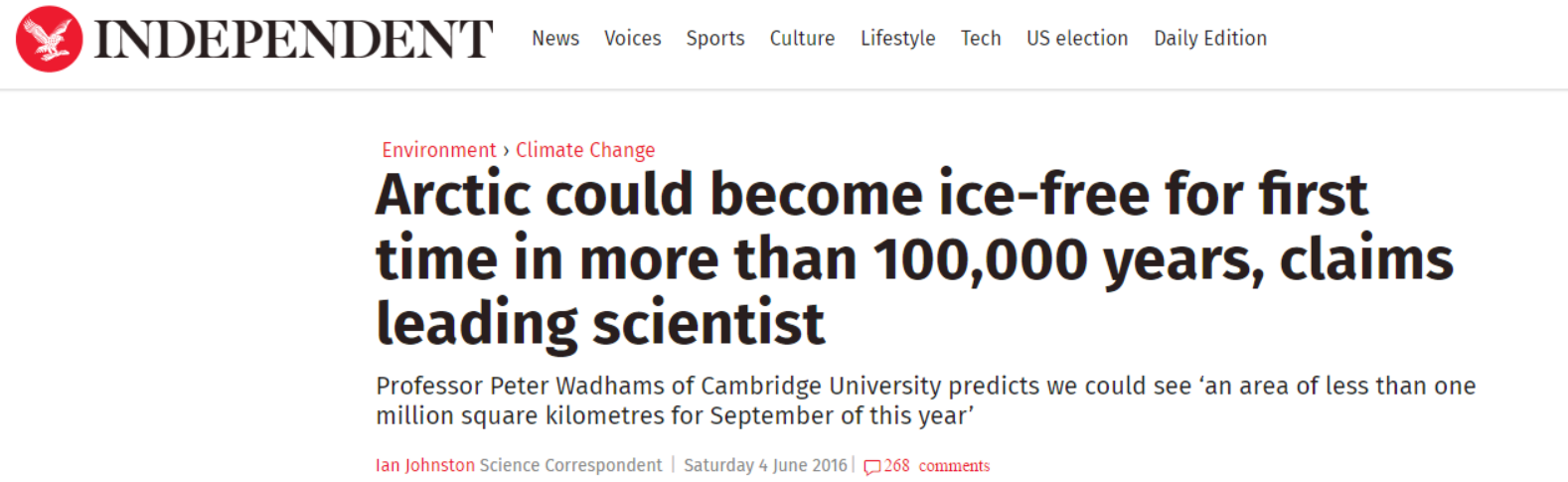Click the red comment bubble icon

(x=872, y=466)
